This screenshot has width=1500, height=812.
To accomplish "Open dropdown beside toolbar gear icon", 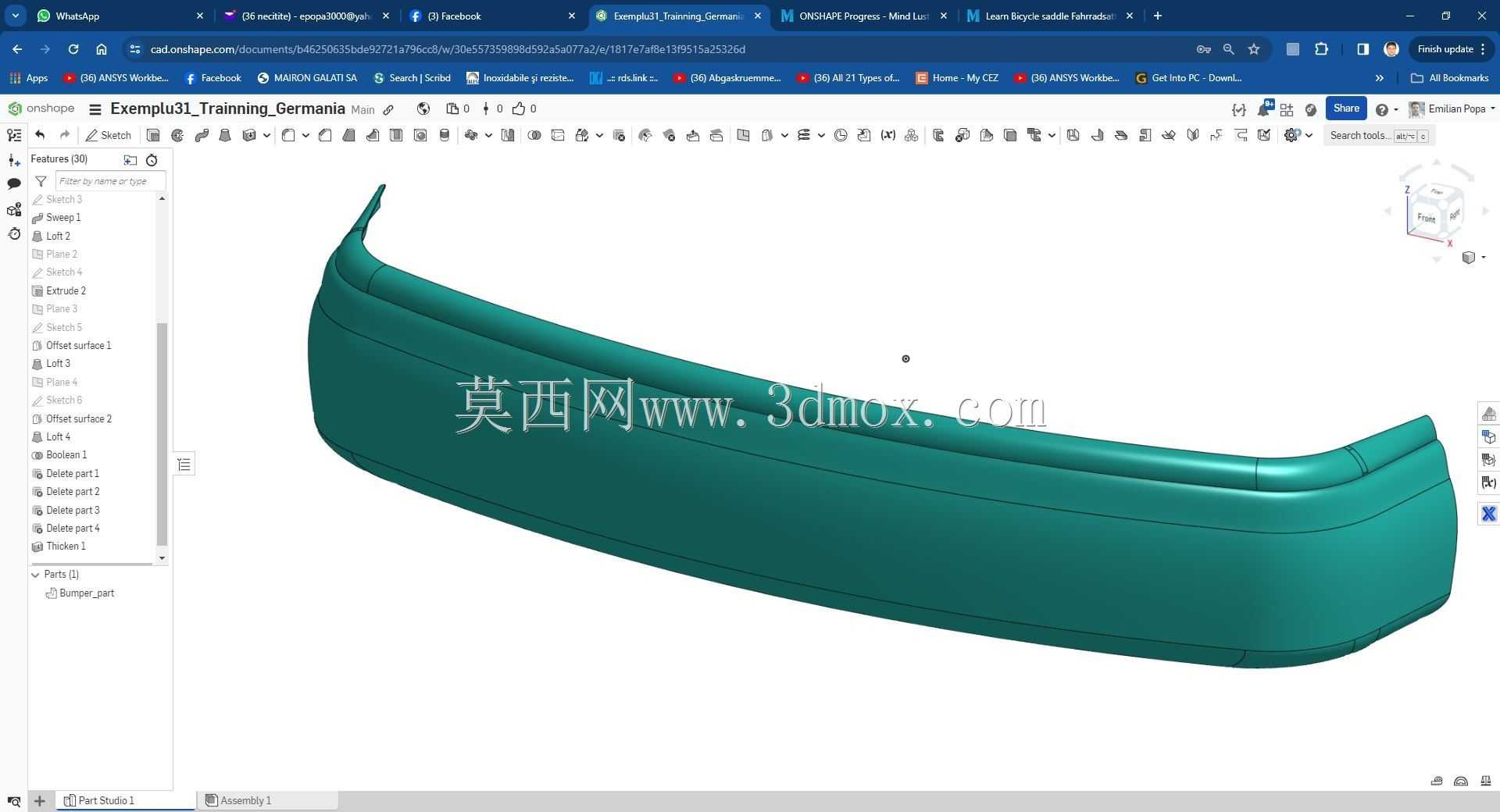I will 1309,135.
